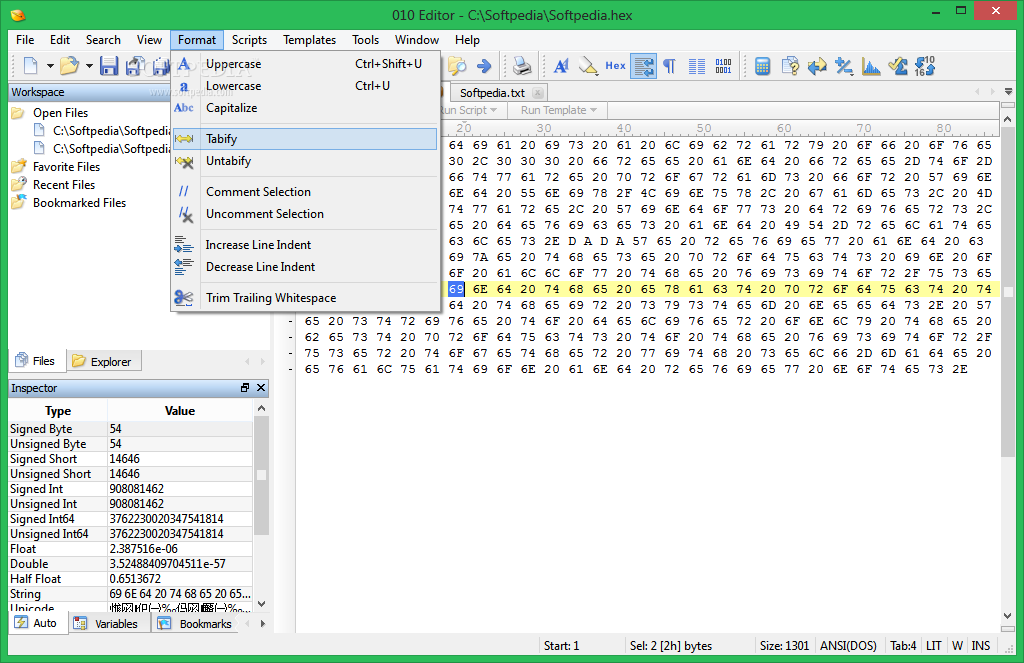Switch to the workspace Files tab
The height and width of the screenshot is (663, 1024).
pyautogui.click(x=36, y=361)
